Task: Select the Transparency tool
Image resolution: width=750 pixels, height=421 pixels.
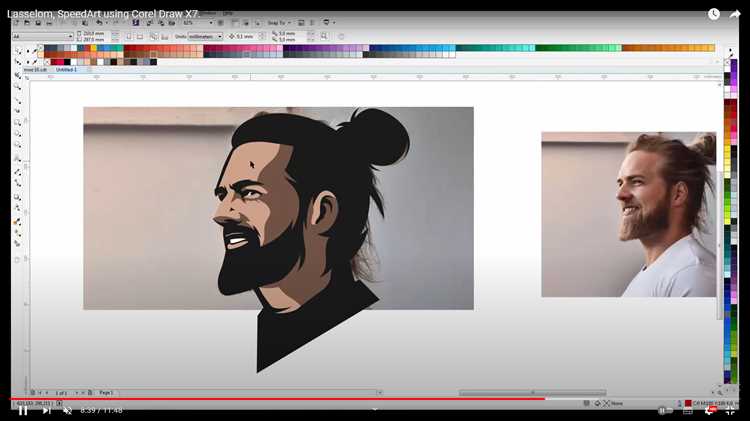Action: click(18, 209)
